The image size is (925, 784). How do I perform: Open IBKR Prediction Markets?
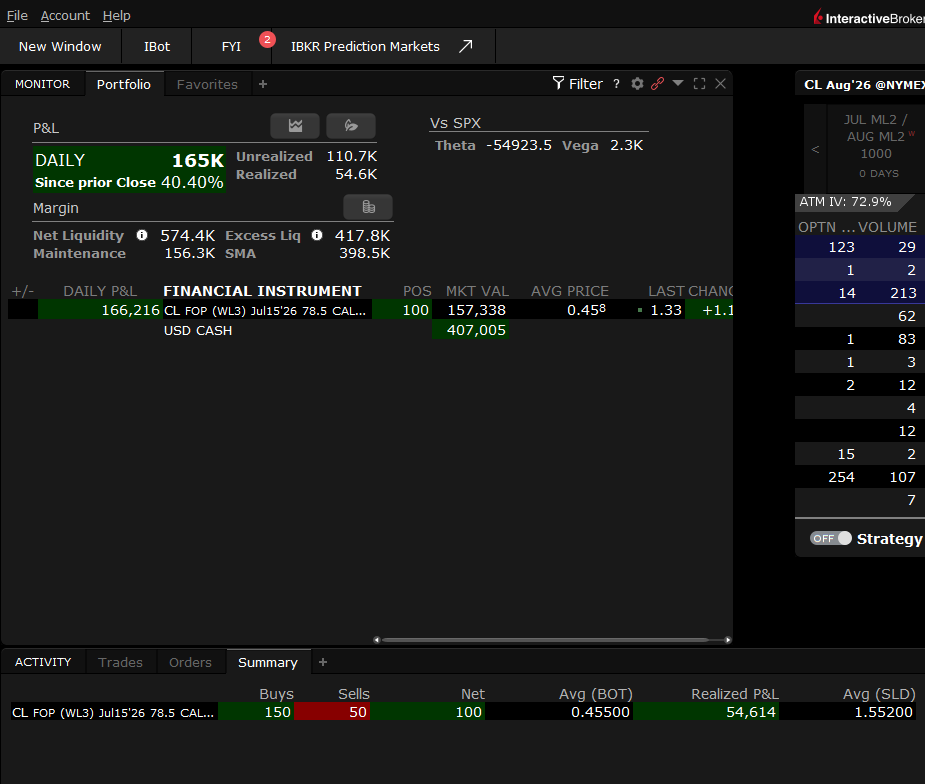tap(365, 47)
